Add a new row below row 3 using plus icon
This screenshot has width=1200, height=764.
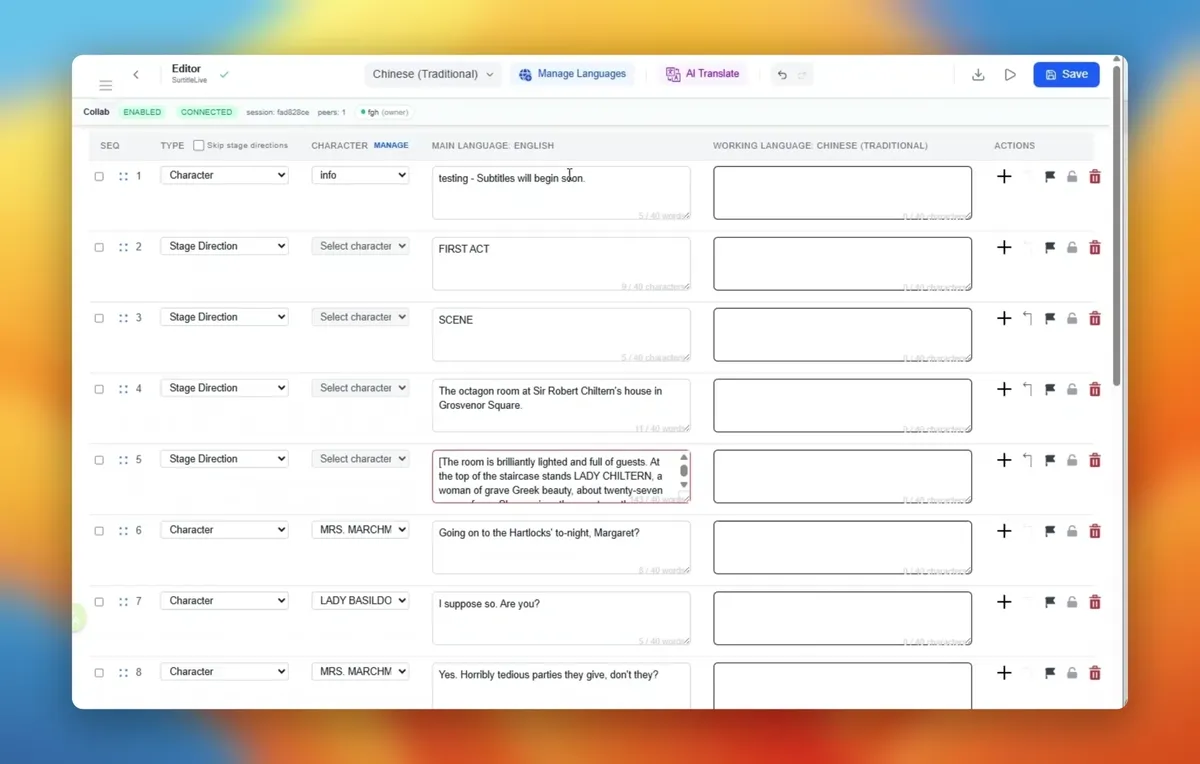1004,318
